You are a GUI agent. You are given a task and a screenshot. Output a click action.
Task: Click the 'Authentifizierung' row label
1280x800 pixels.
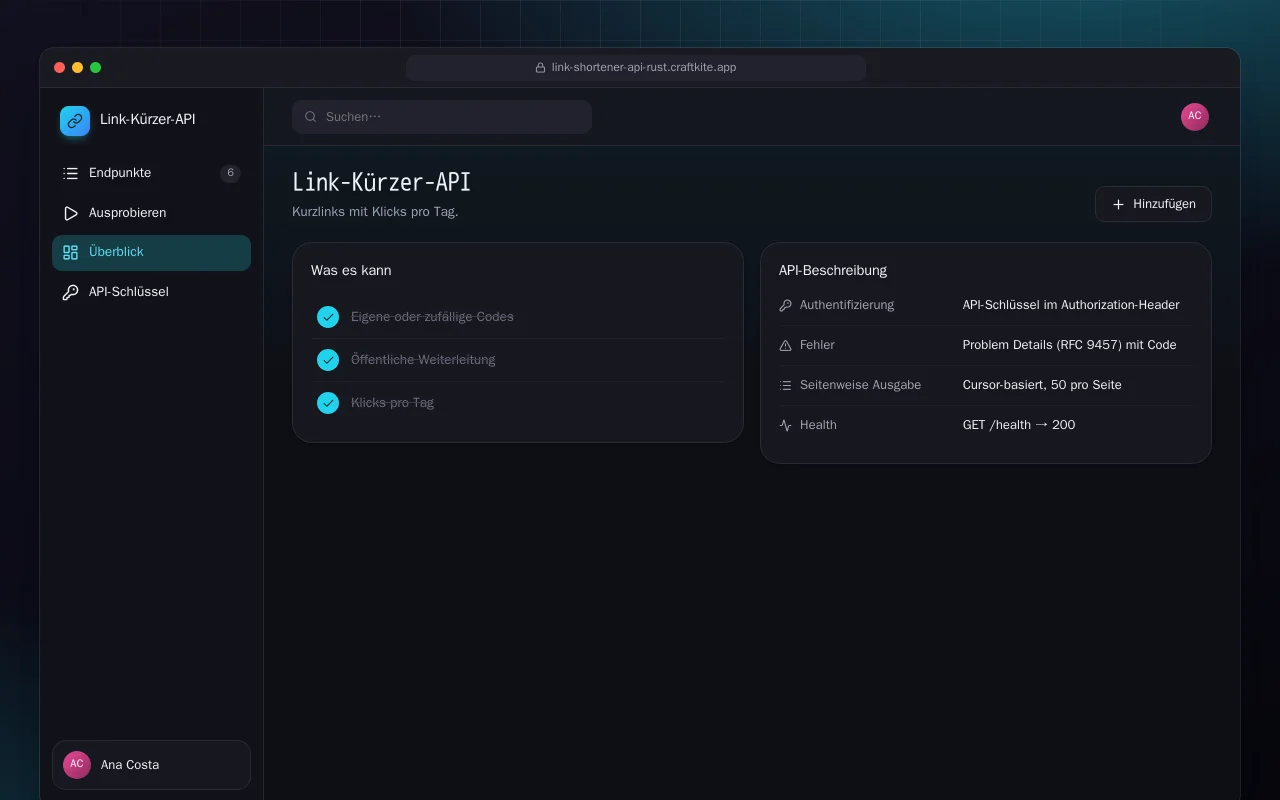click(x=847, y=305)
